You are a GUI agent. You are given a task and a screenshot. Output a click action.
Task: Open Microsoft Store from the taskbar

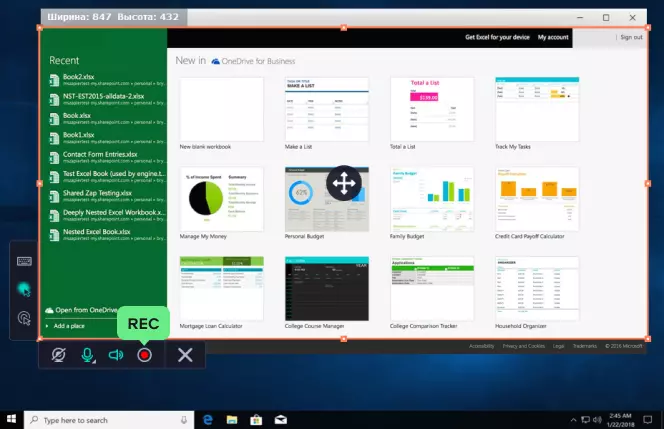coord(256,420)
